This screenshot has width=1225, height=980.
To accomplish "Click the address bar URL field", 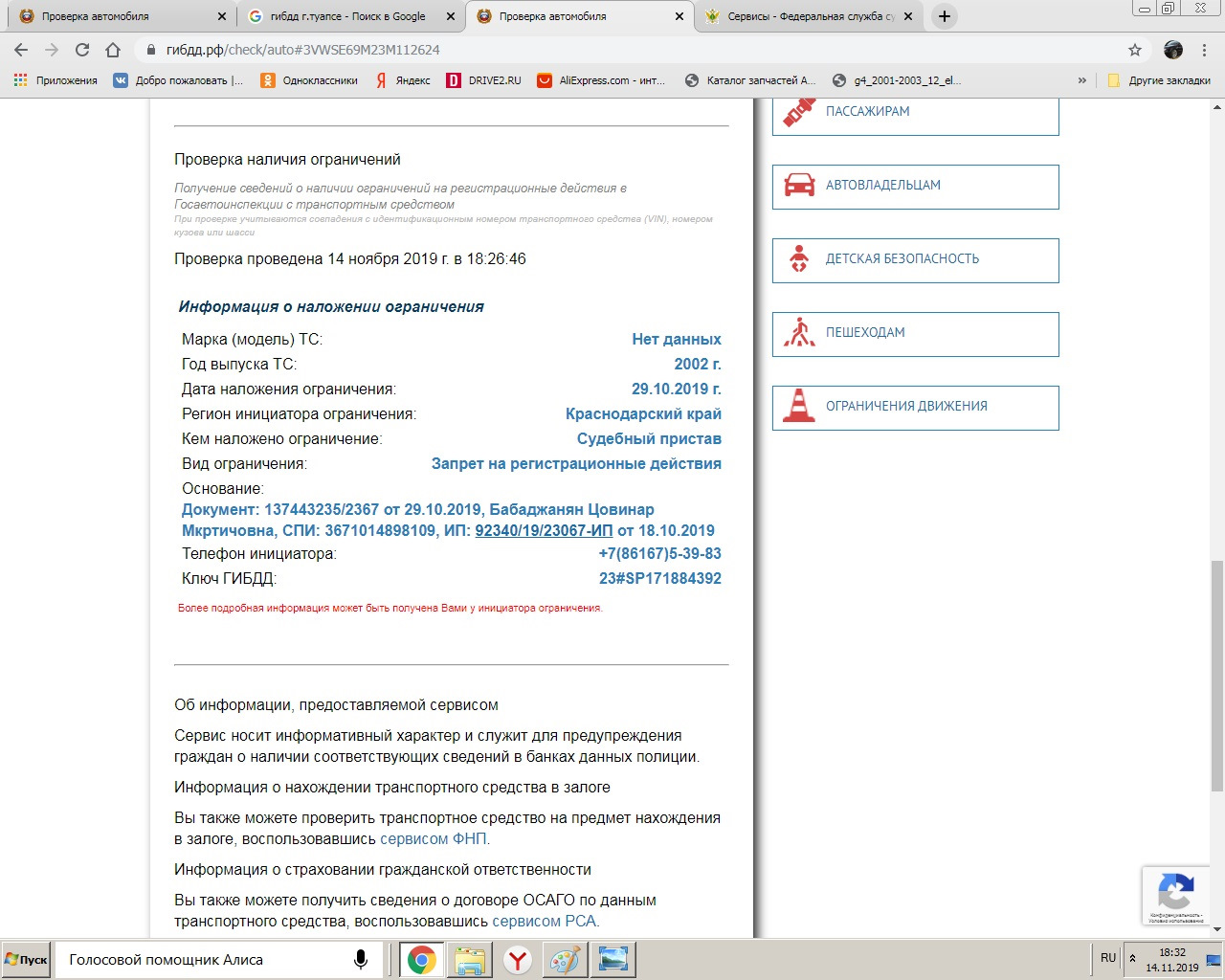I will coord(632,50).
